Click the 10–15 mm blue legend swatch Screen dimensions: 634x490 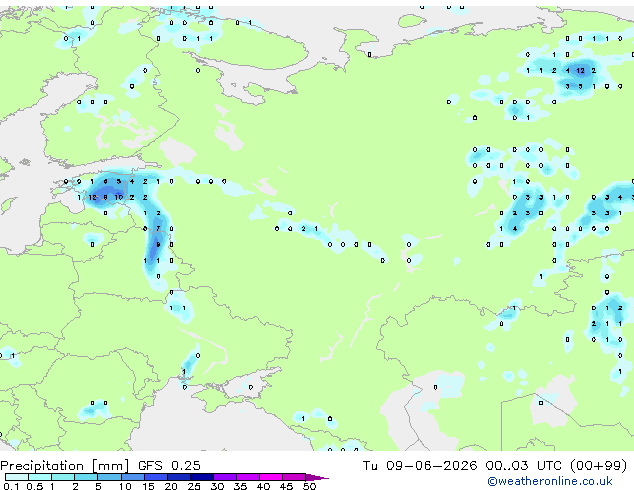[132, 477]
